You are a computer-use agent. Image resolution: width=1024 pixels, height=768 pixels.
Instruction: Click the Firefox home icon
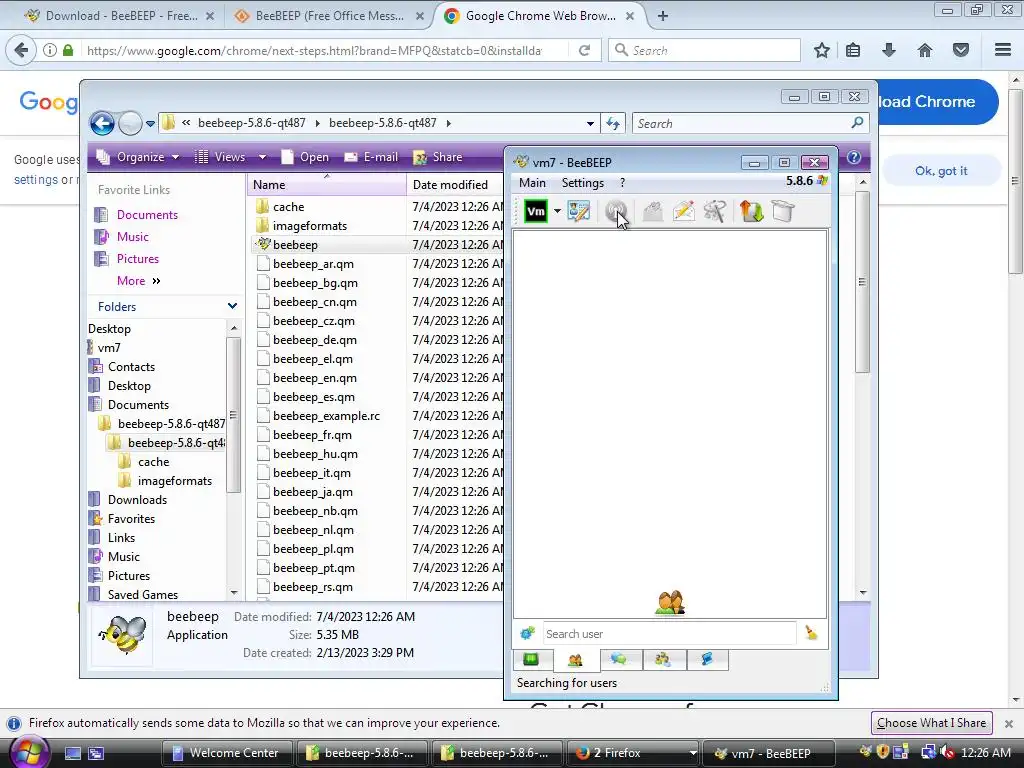(x=925, y=50)
